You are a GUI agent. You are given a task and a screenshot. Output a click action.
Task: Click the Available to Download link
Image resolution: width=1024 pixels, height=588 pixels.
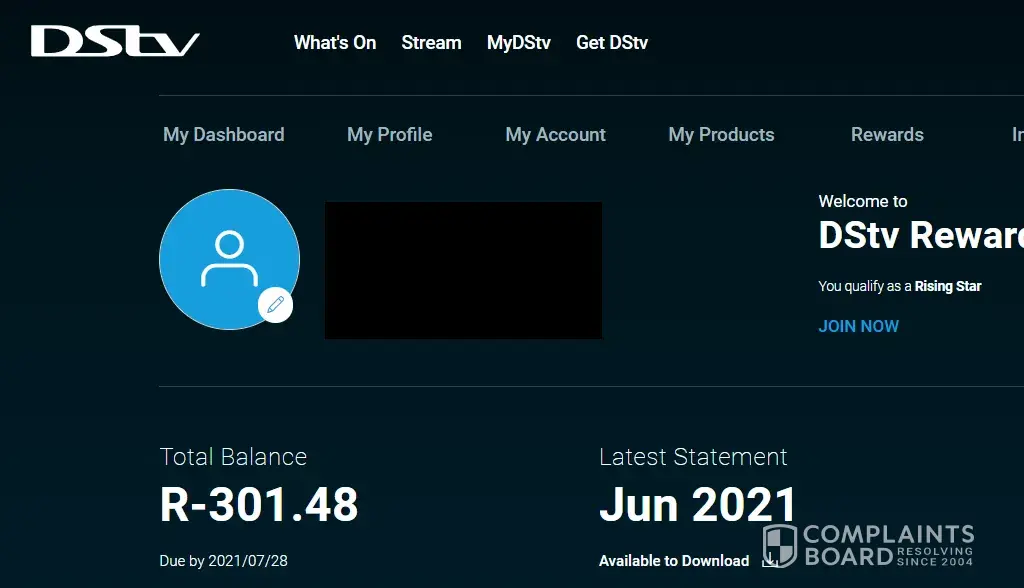tap(674, 561)
